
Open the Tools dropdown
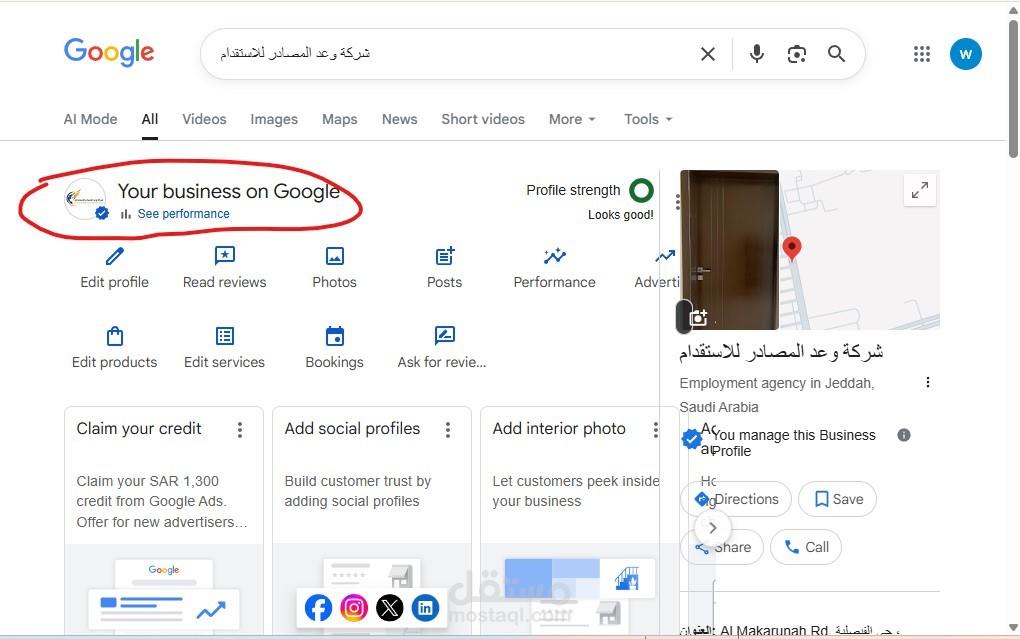648,119
